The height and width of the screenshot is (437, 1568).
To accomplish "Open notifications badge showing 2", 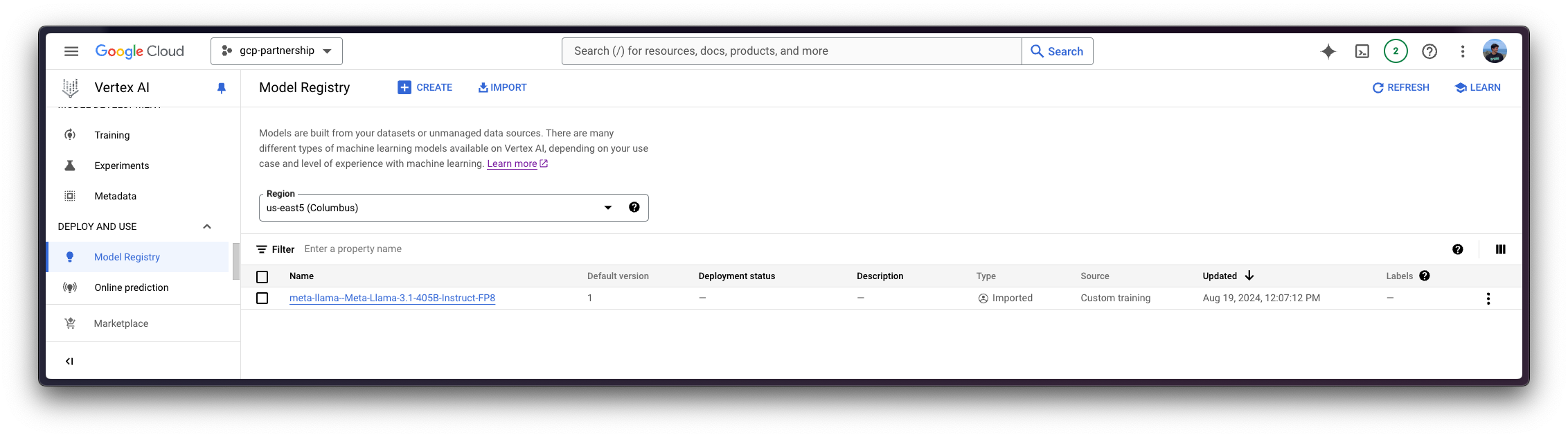I will pyautogui.click(x=1396, y=51).
